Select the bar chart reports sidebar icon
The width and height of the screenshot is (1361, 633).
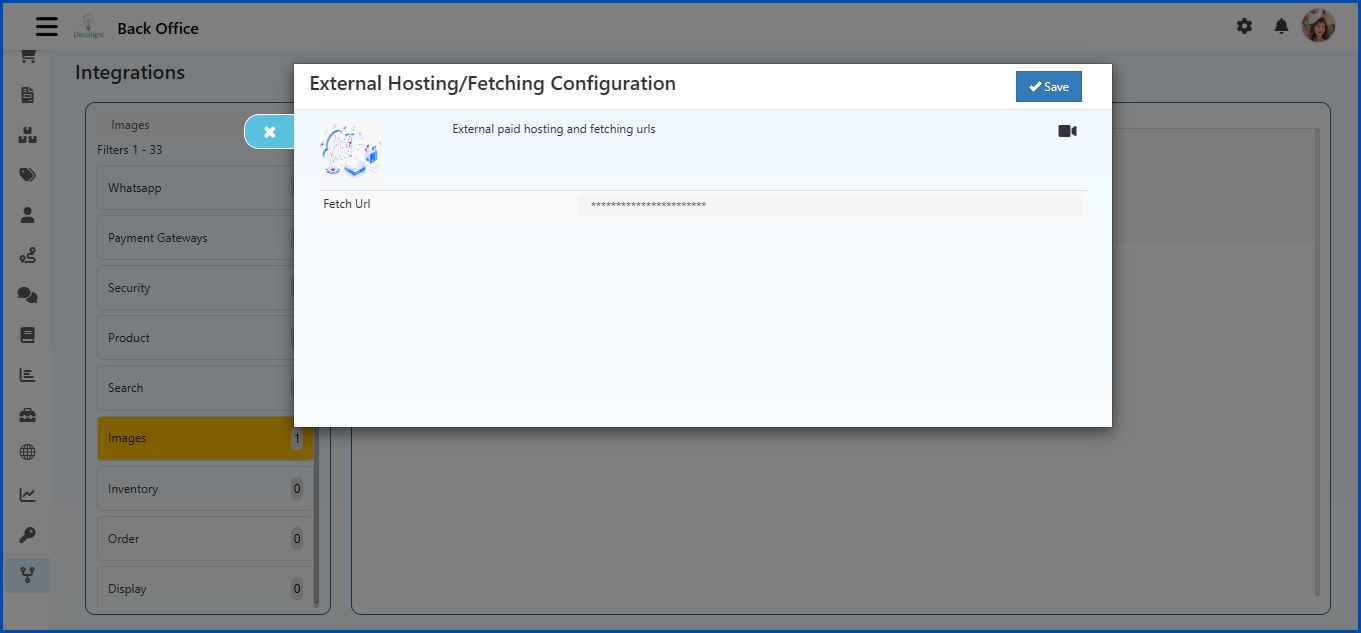(27, 374)
